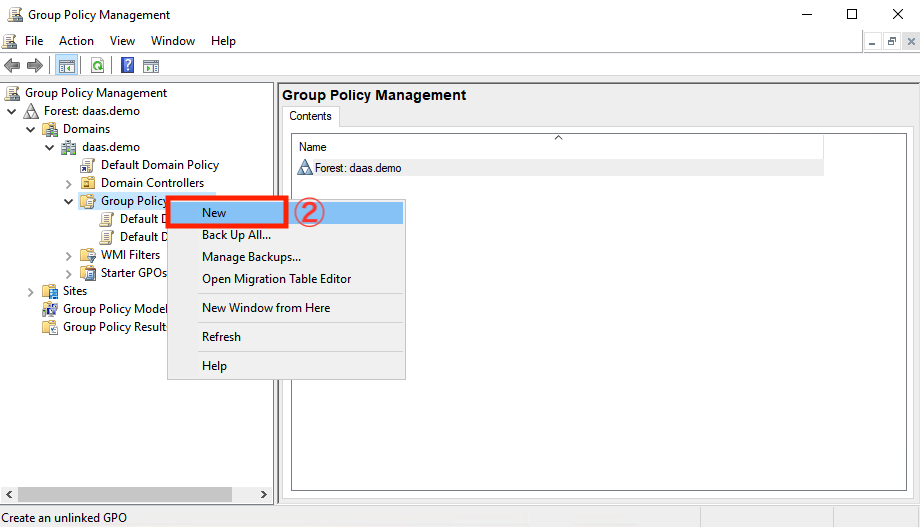Click the Back arrow toolbar icon
920x527 pixels.
[12, 66]
